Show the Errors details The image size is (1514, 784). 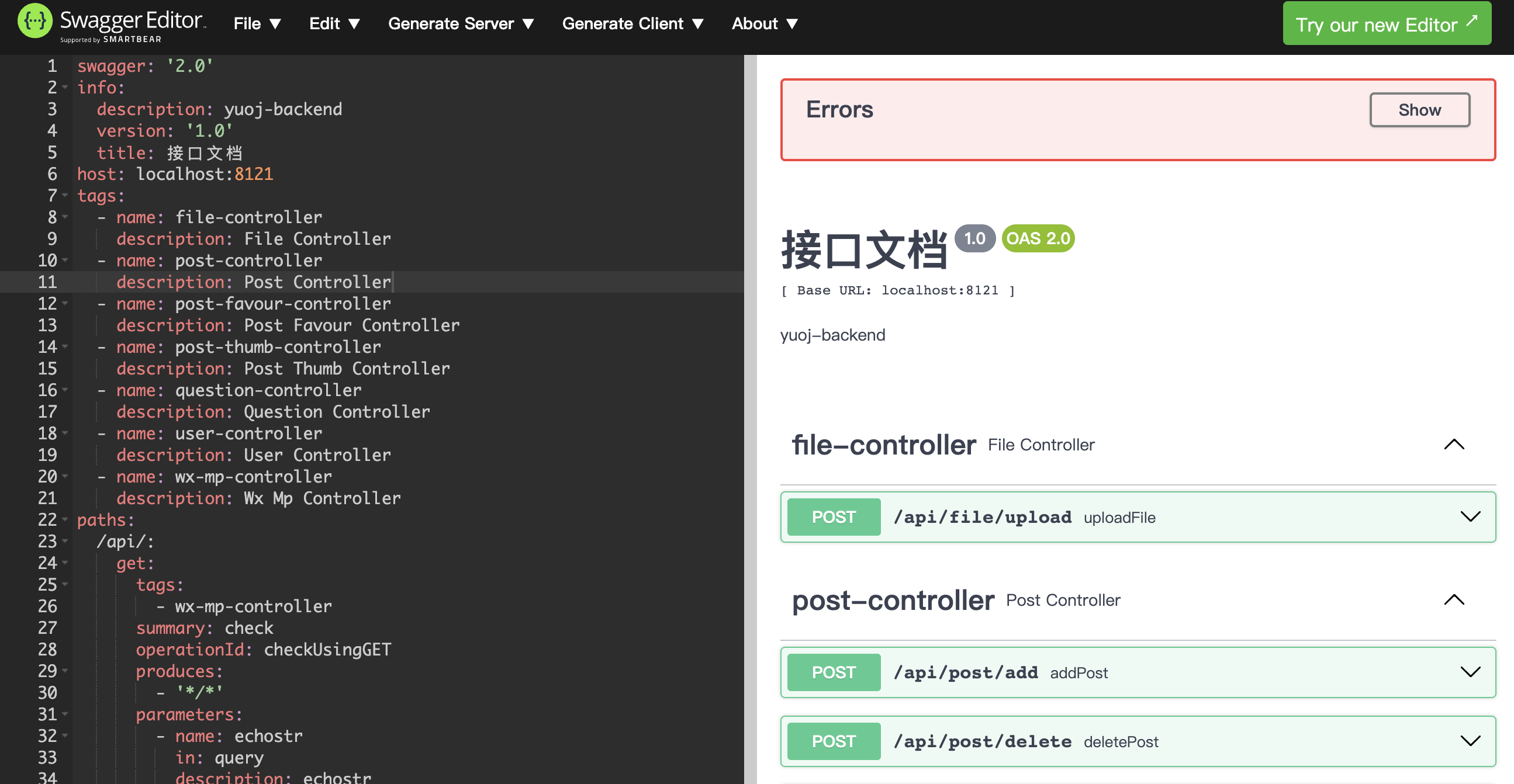[1419, 110]
